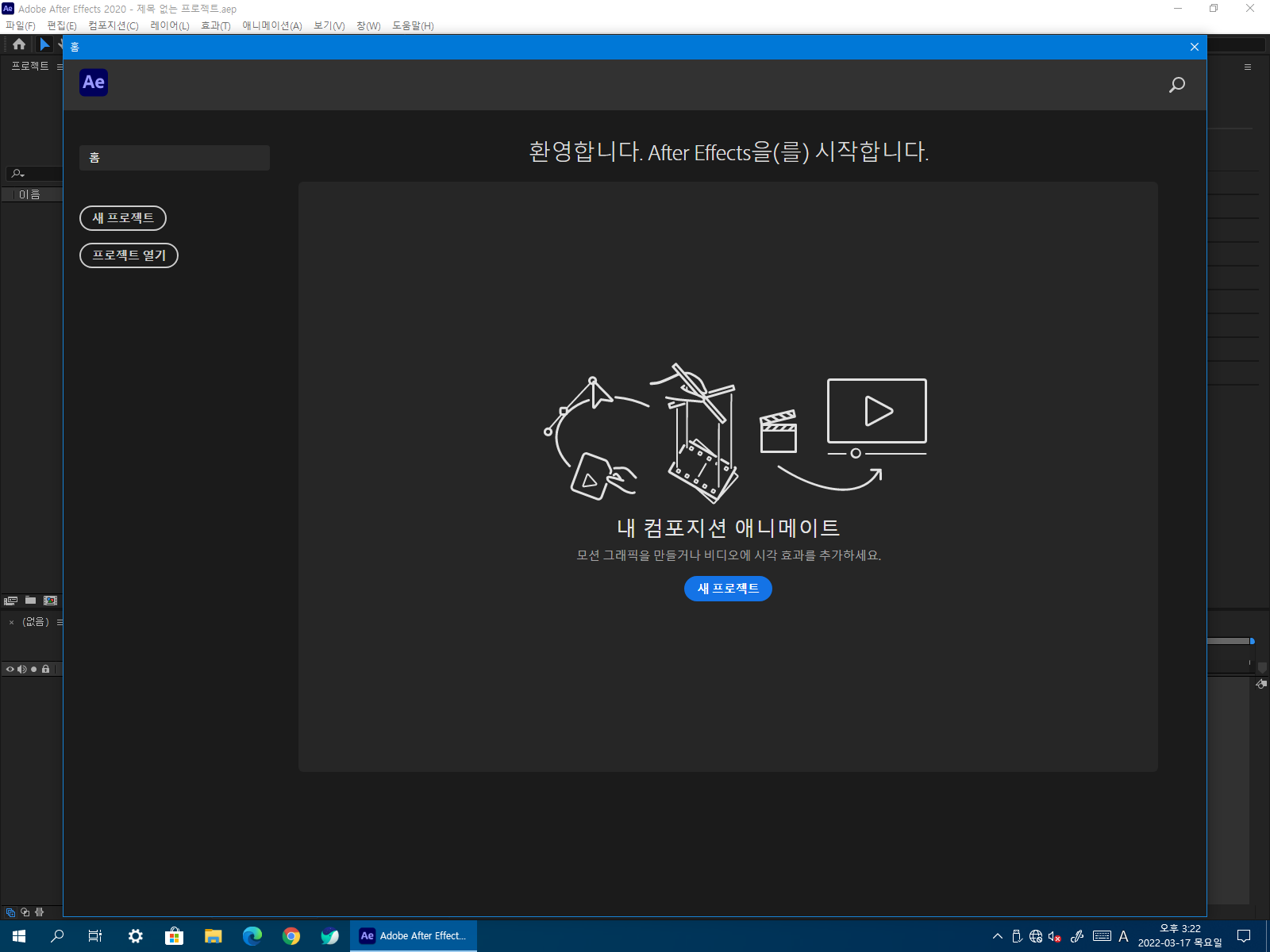Open the 효과(T) menu

tap(216, 26)
